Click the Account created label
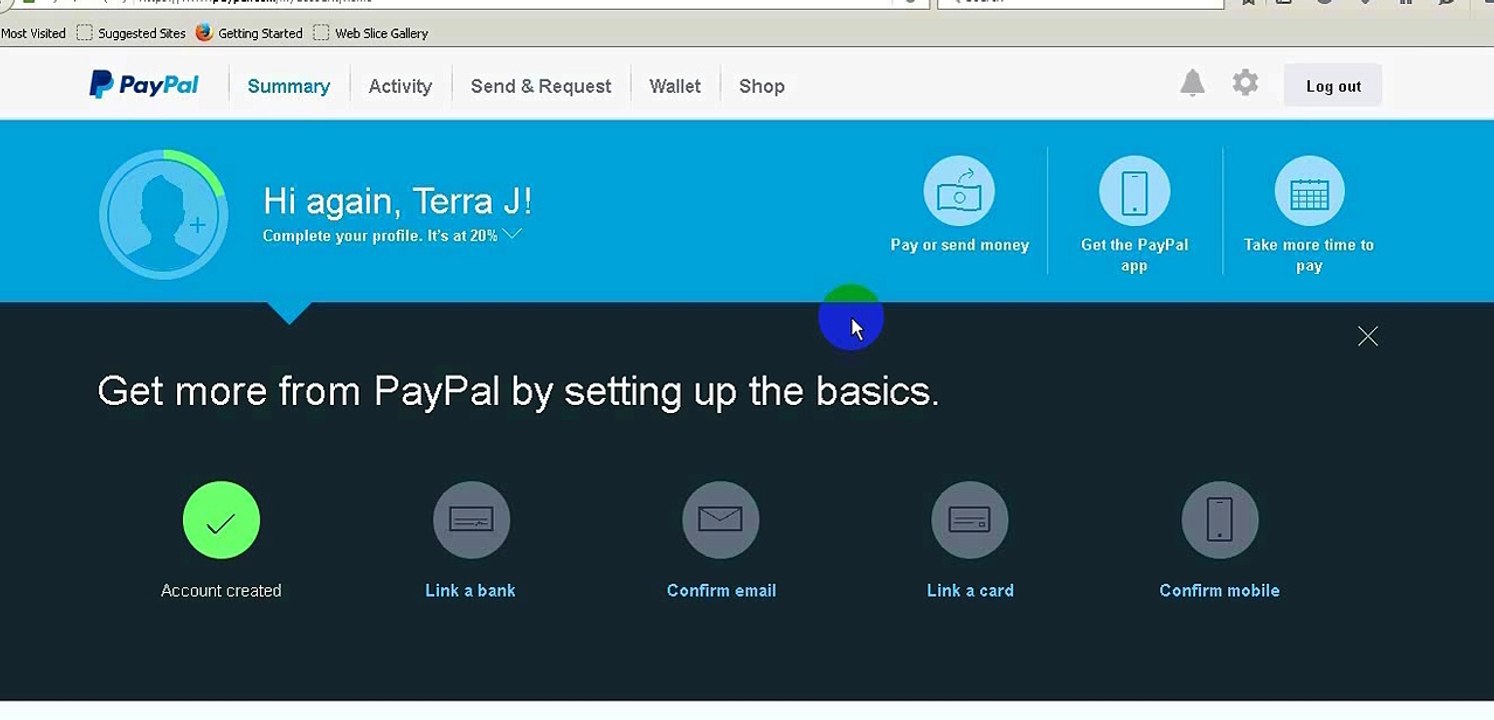1494x720 pixels. [221, 590]
